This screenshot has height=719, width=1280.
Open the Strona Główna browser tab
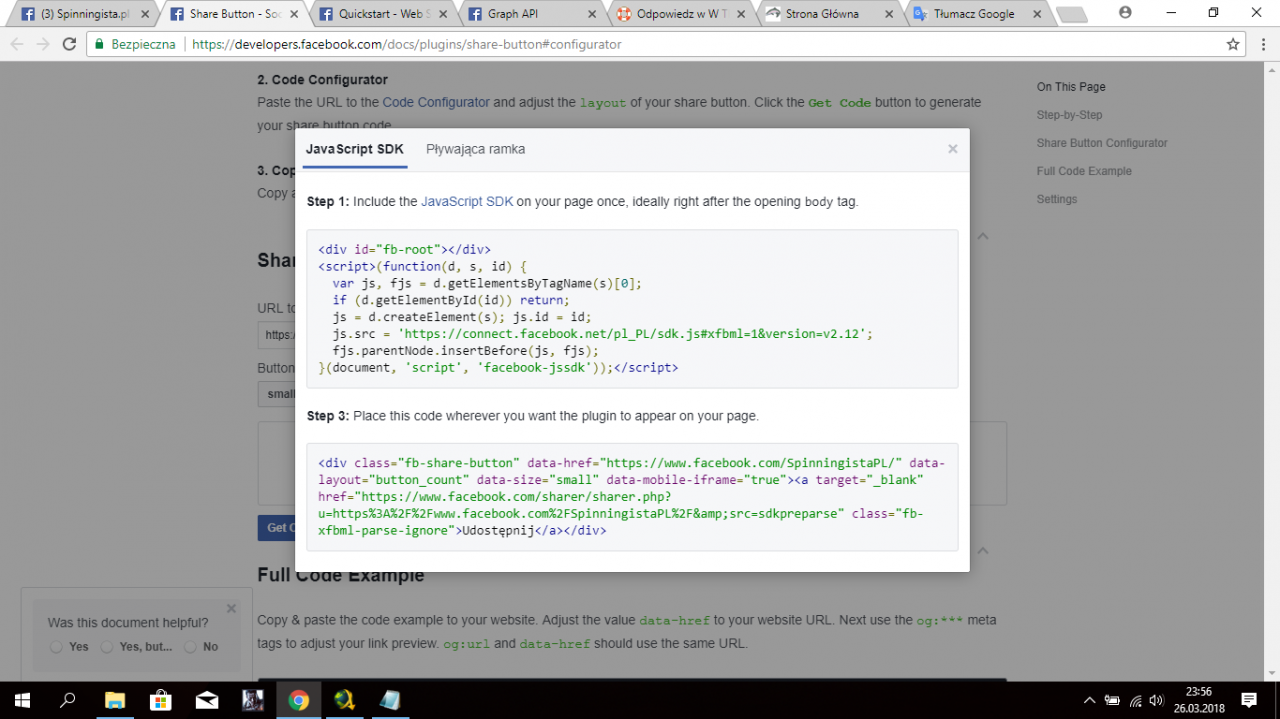tap(829, 14)
